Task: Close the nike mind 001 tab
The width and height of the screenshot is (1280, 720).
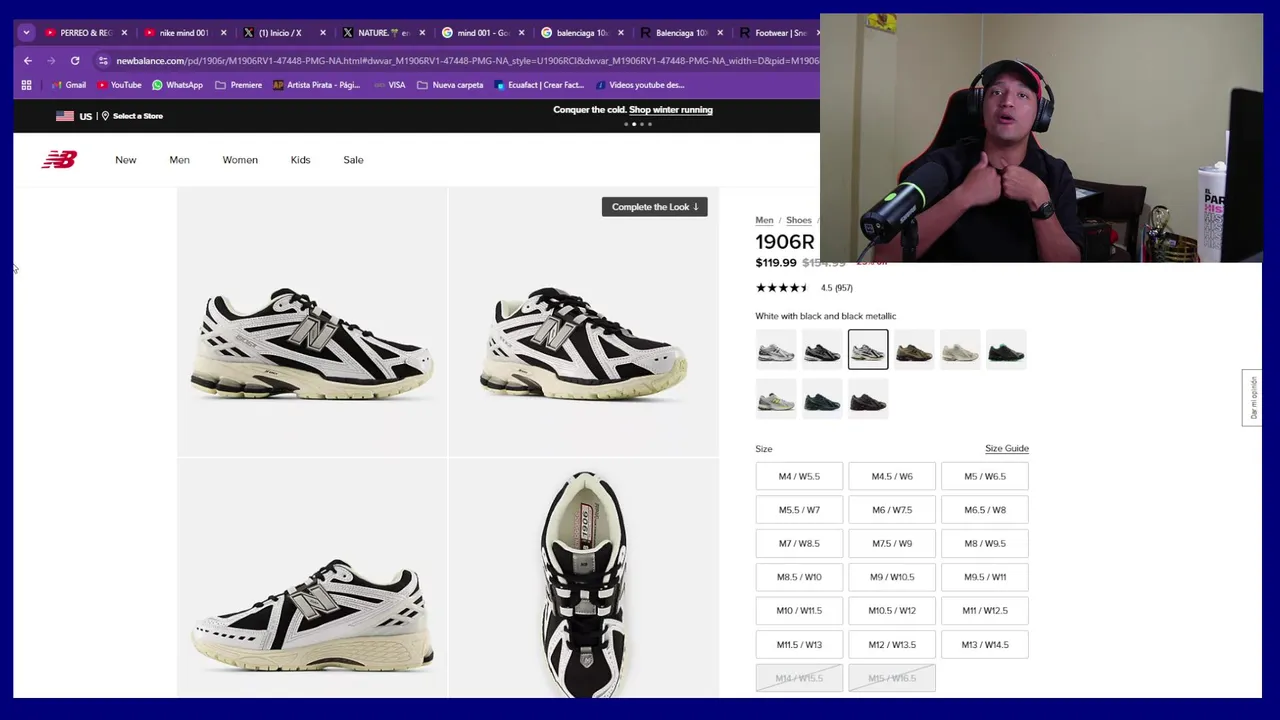Action: (223, 33)
